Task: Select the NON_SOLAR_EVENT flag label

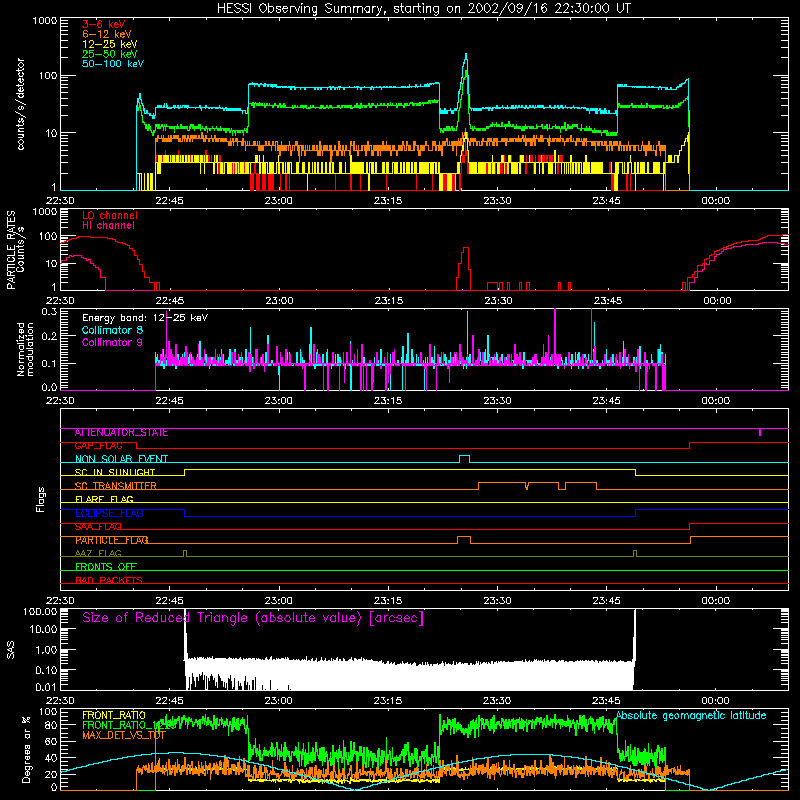Action: point(121,459)
